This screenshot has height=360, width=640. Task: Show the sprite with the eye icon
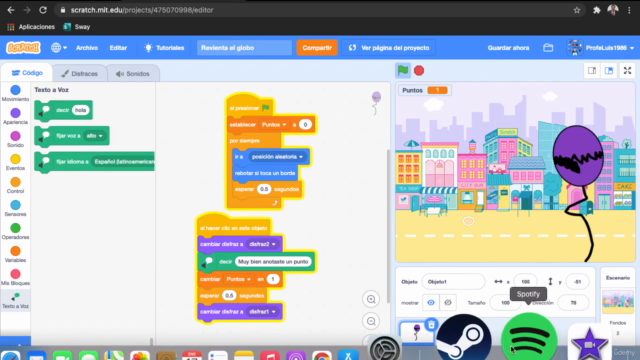[431, 303]
